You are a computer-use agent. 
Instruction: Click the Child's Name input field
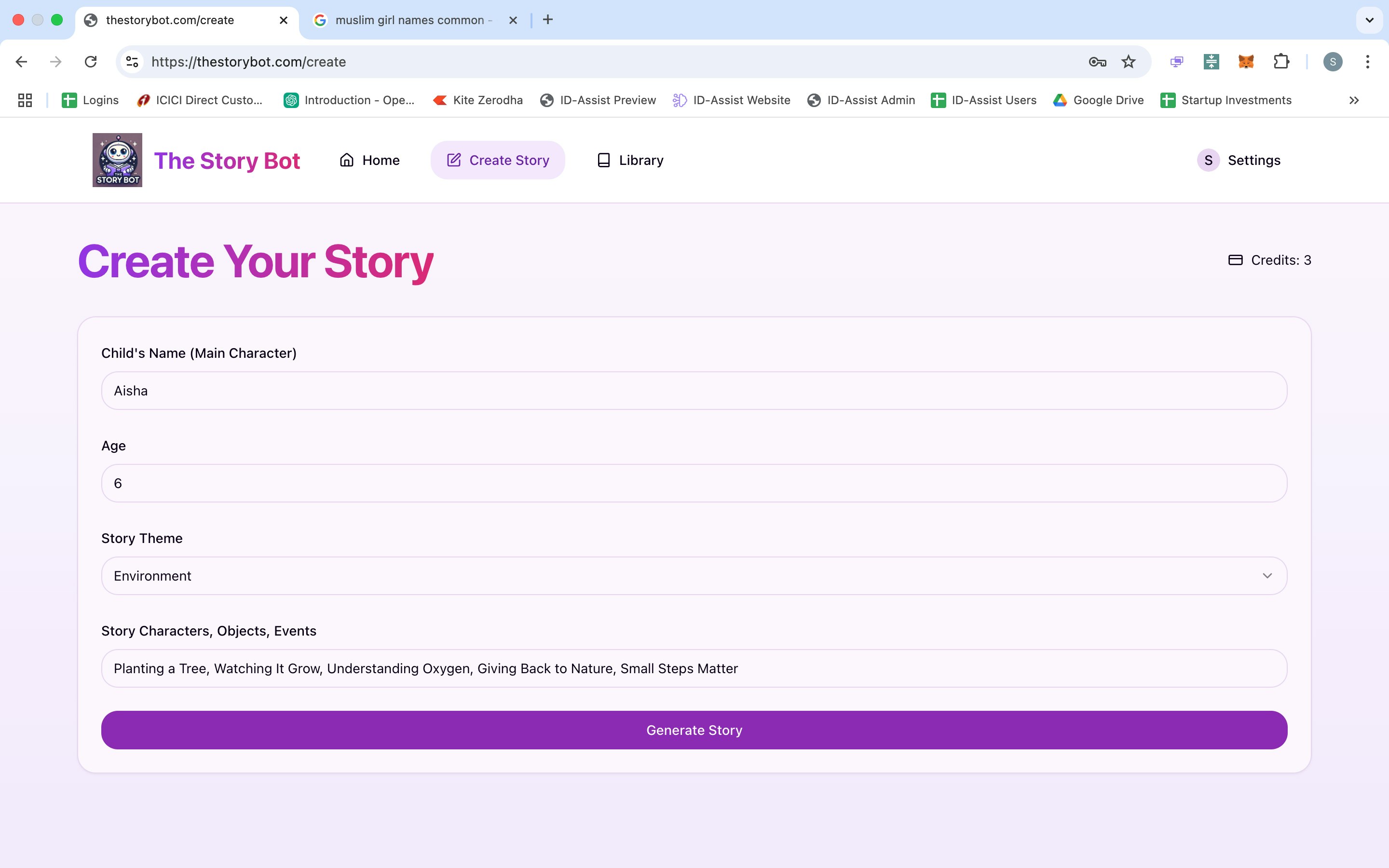(x=694, y=391)
